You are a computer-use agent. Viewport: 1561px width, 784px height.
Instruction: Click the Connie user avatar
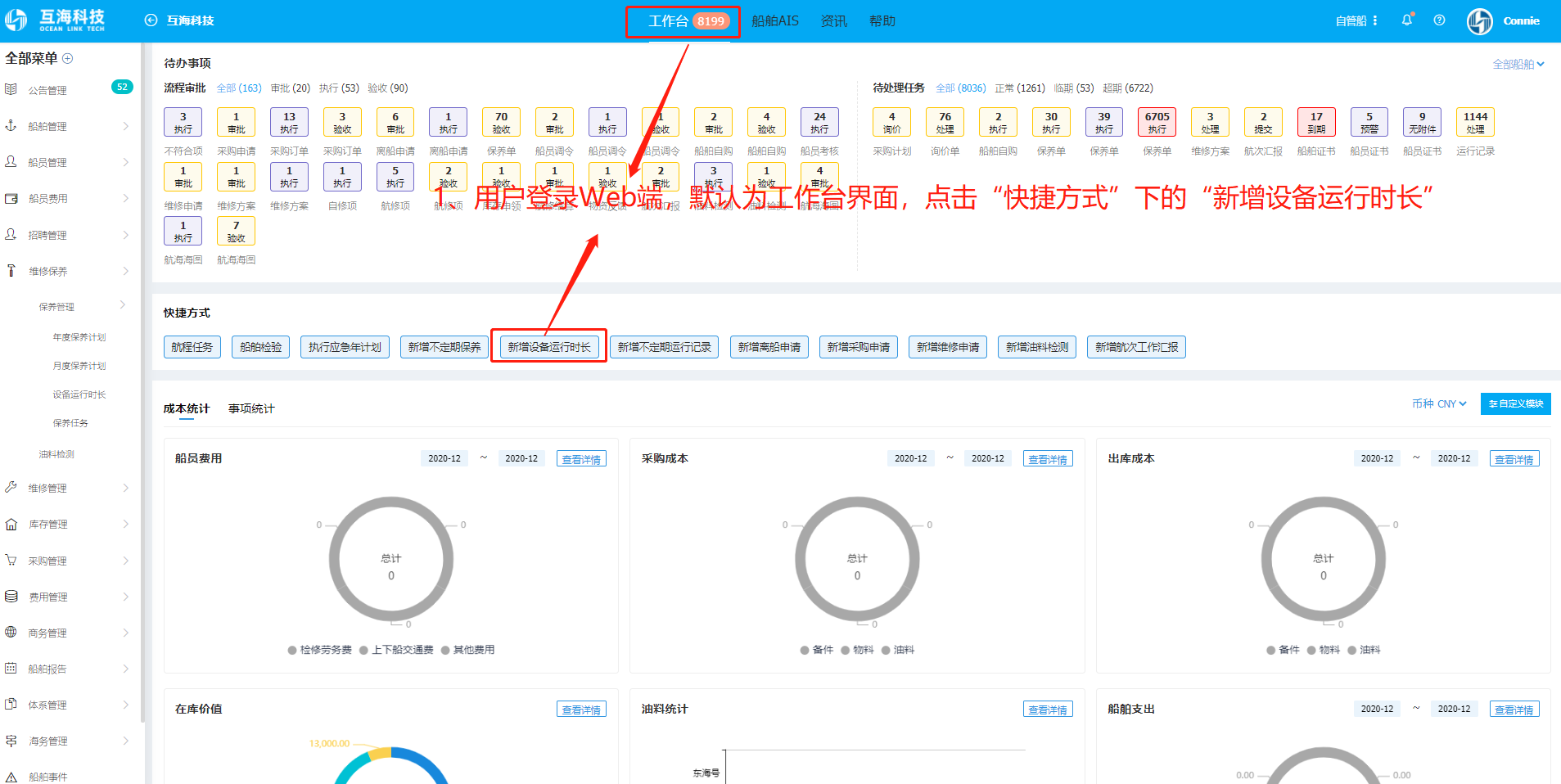[x=1479, y=21]
